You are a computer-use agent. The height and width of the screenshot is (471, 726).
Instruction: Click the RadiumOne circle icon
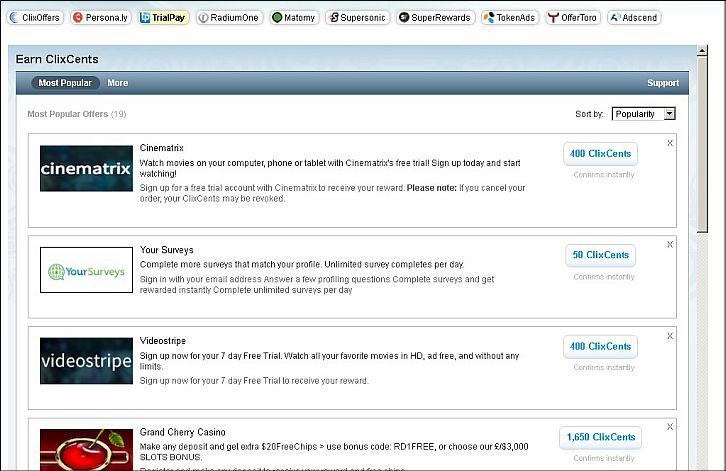[x=203, y=18]
